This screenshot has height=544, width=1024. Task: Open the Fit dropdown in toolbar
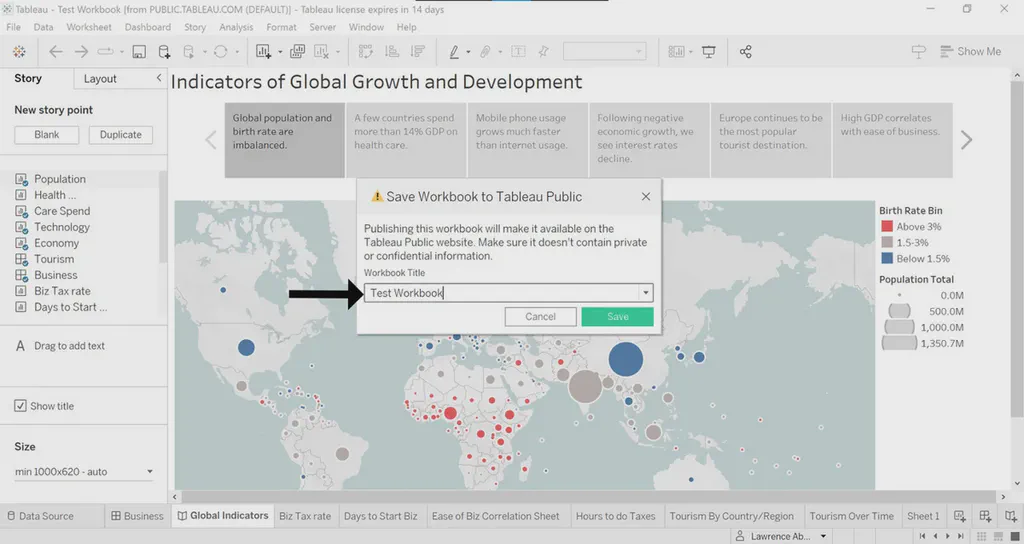[x=605, y=52]
